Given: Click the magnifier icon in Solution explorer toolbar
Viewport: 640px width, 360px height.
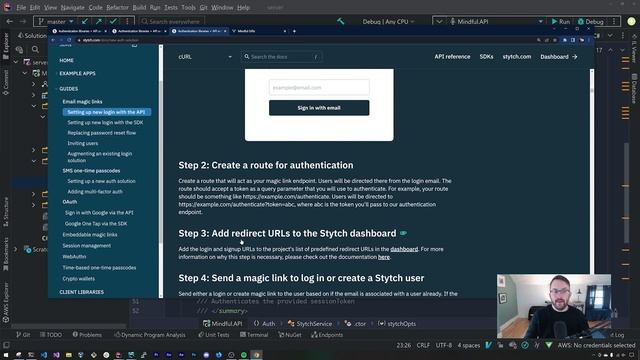Looking at the screenshot, I should (x=36, y=49).
